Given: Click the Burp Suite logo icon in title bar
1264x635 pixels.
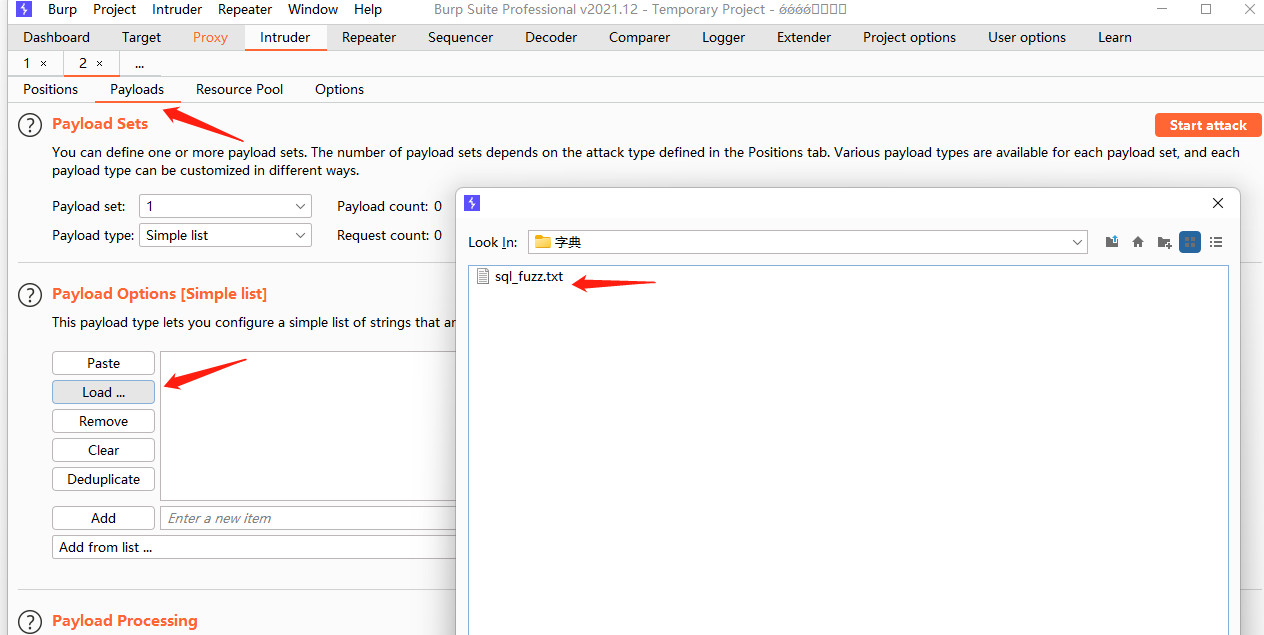Looking at the screenshot, I should 24,9.
